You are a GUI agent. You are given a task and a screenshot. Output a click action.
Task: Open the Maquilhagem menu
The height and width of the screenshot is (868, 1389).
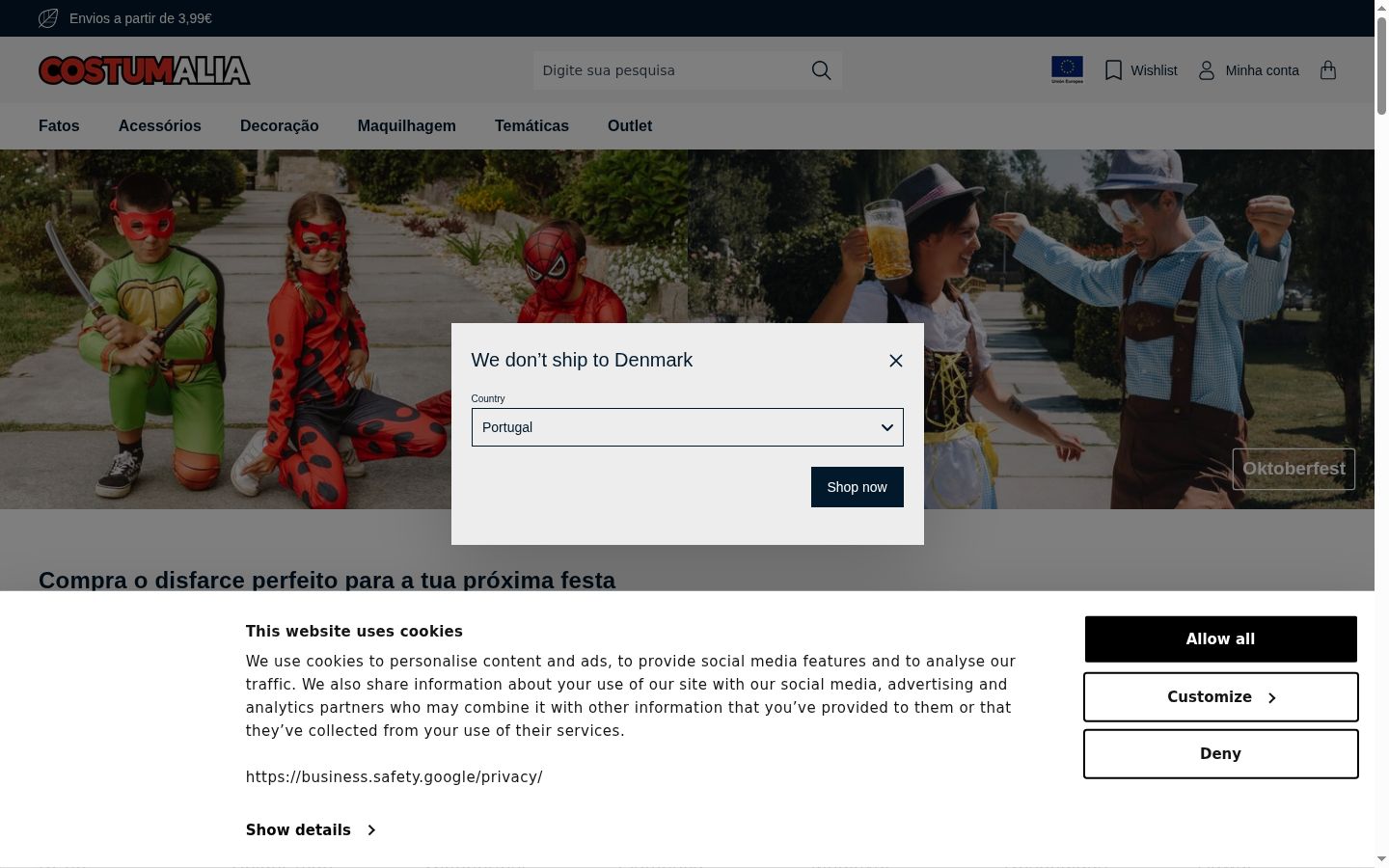(x=407, y=126)
